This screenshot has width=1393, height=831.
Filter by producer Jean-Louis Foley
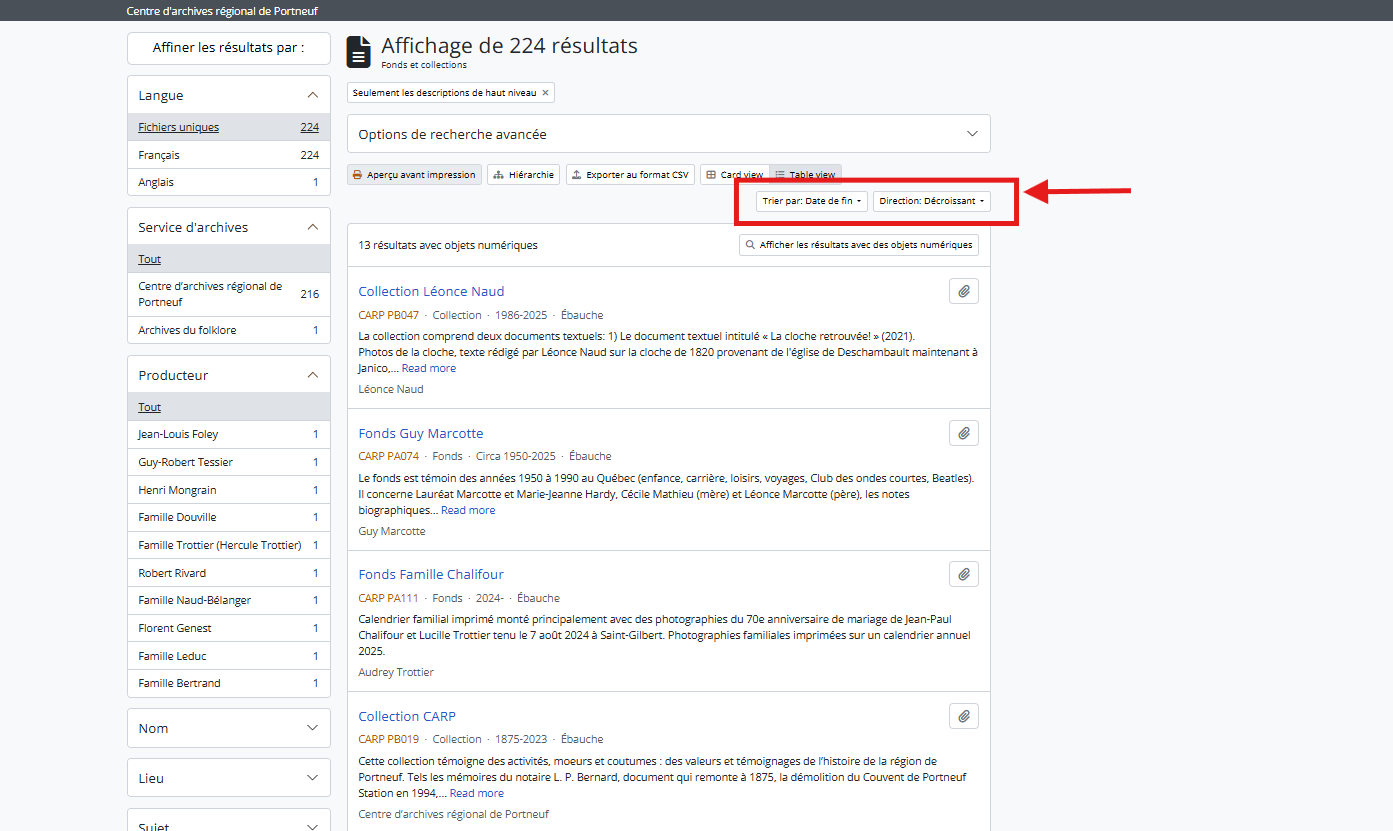(178, 435)
